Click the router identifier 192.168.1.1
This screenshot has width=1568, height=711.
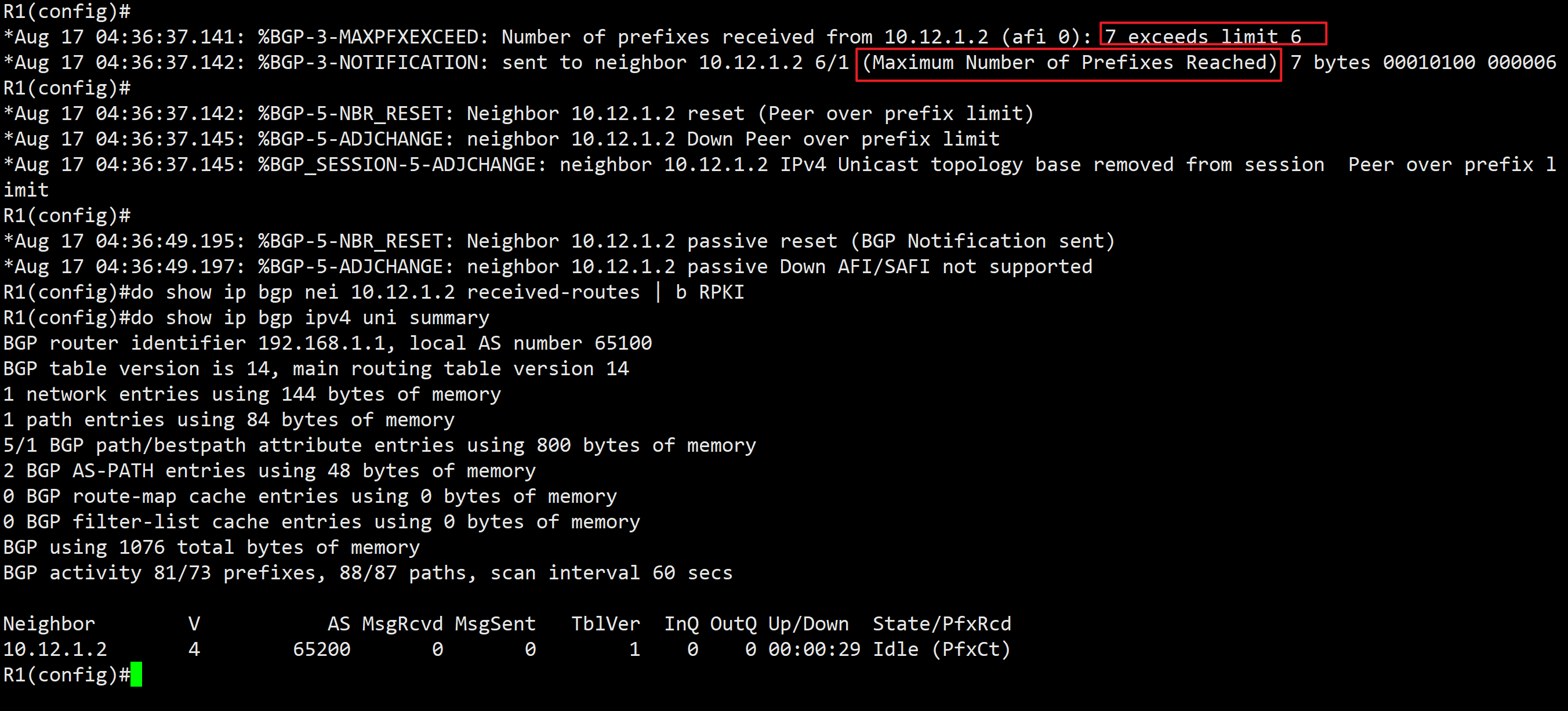[x=321, y=343]
